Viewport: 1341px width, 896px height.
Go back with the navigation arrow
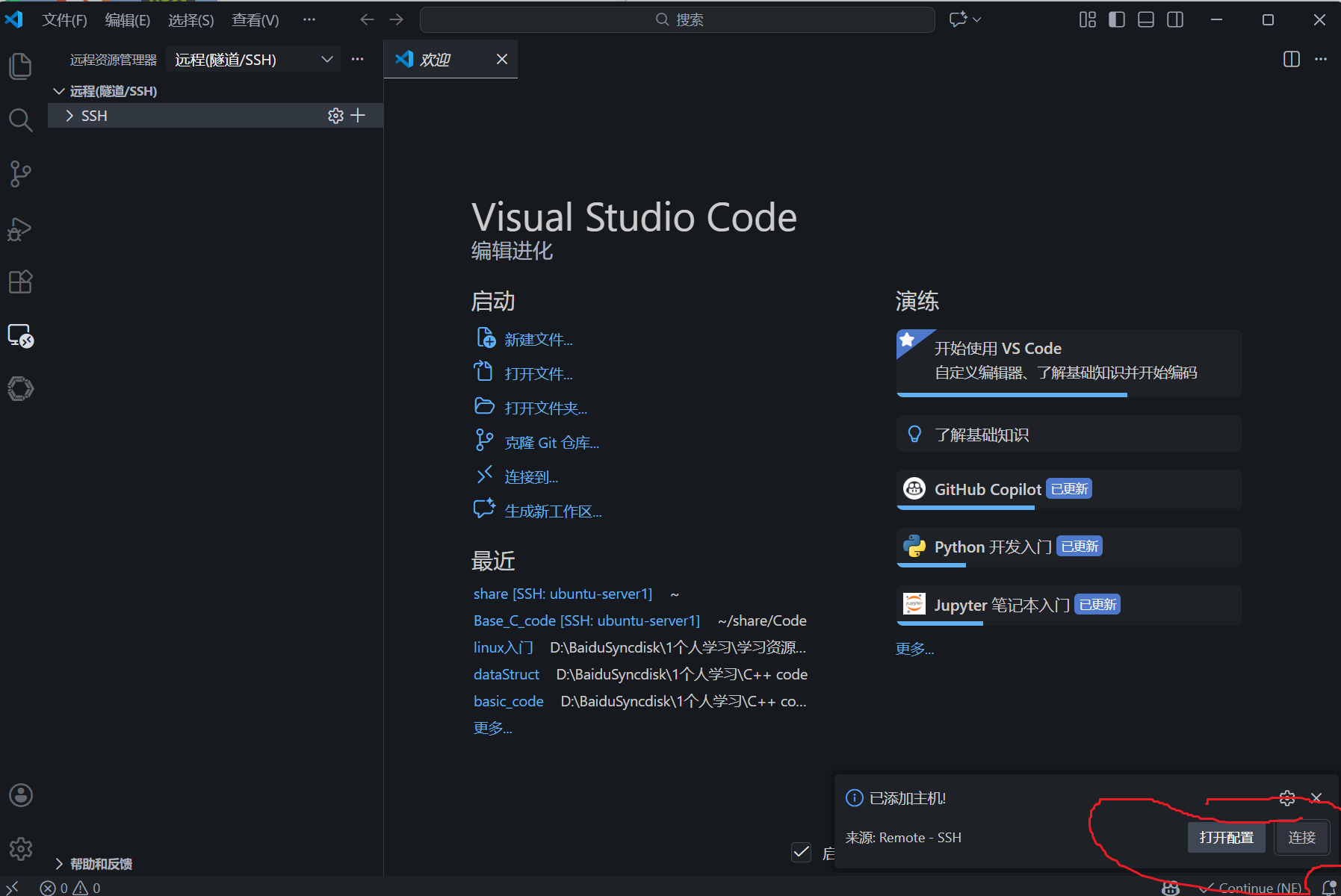(367, 19)
